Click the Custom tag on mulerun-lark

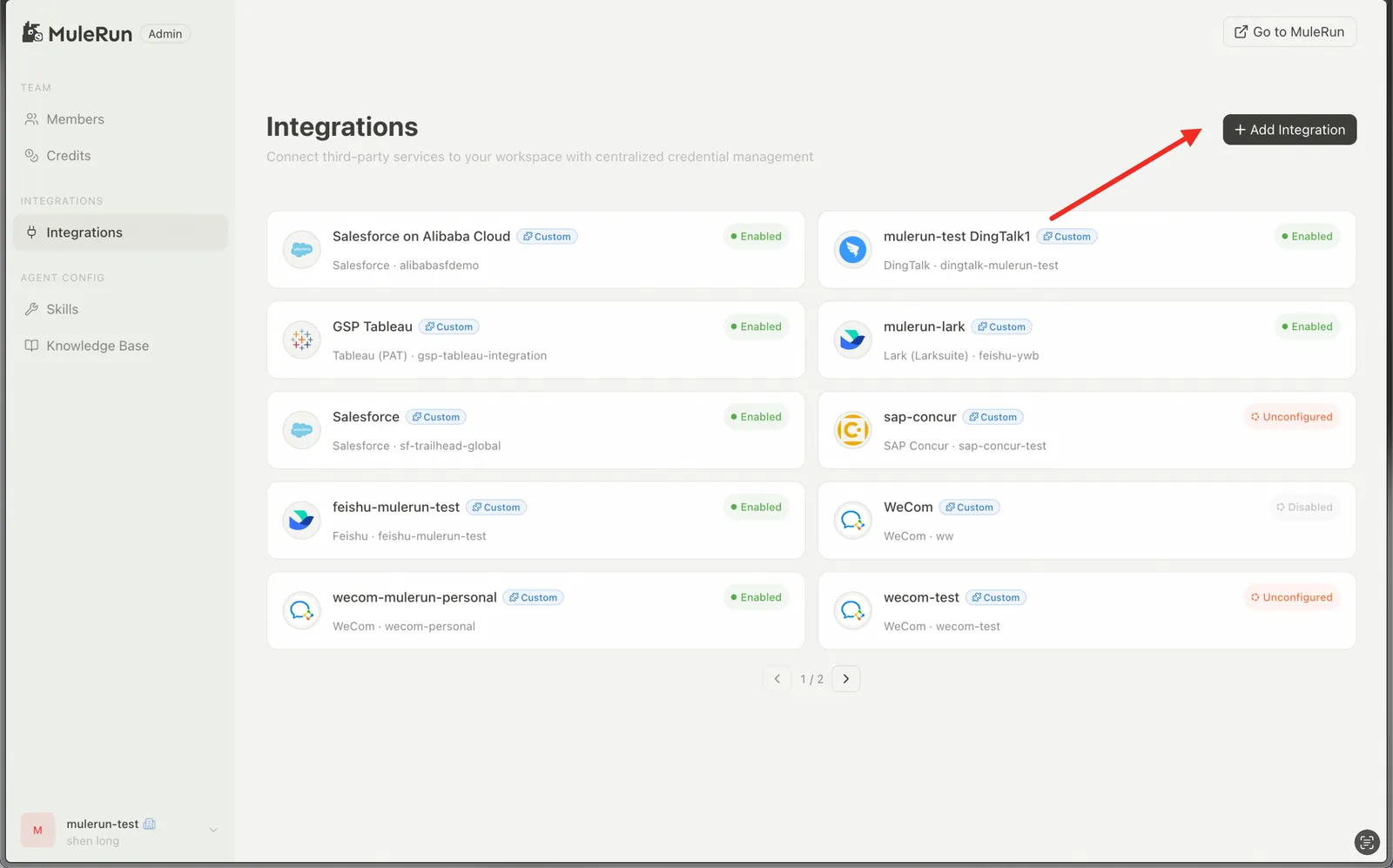[1002, 326]
